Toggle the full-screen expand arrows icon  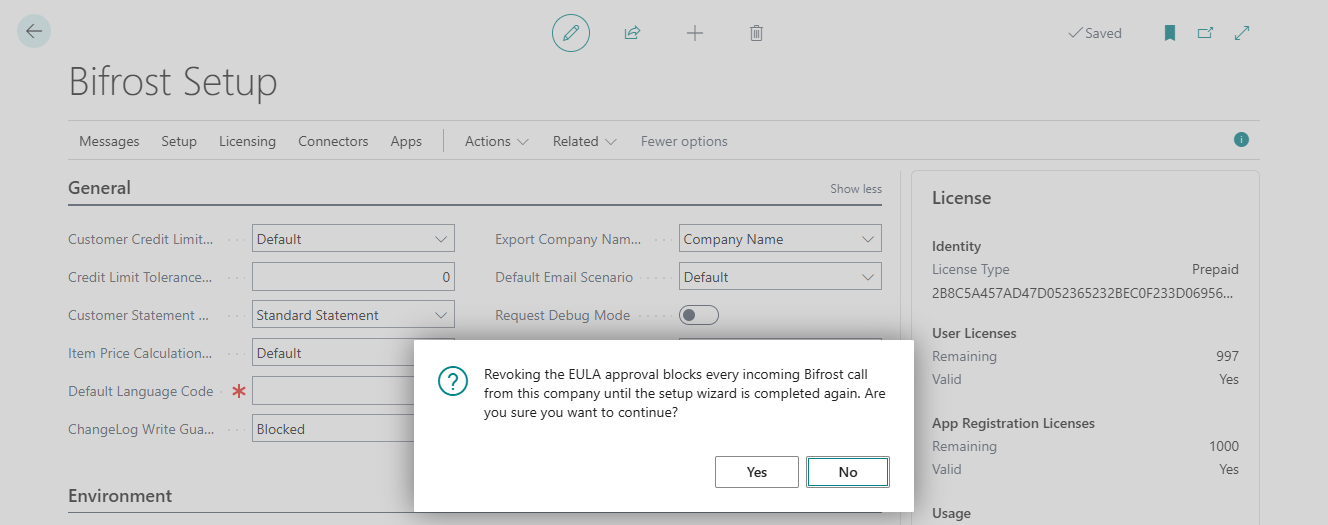(x=1242, y=33)
